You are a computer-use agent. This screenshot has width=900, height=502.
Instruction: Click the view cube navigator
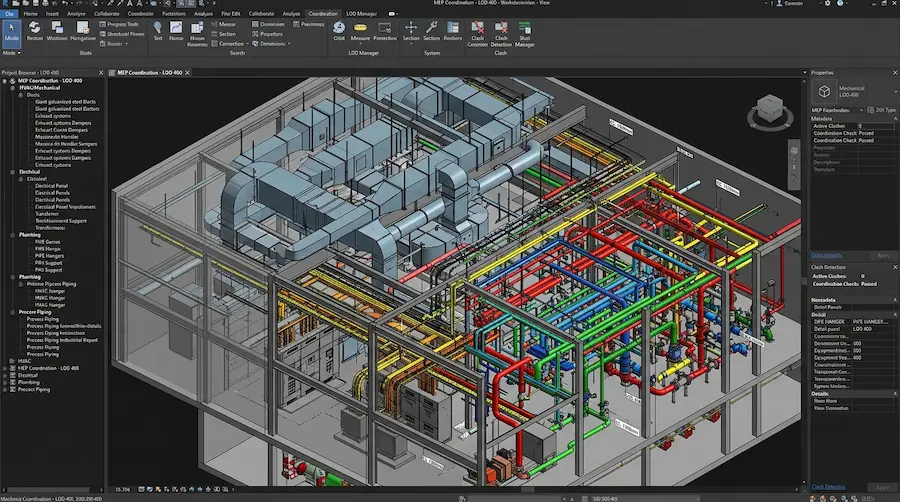770,111
